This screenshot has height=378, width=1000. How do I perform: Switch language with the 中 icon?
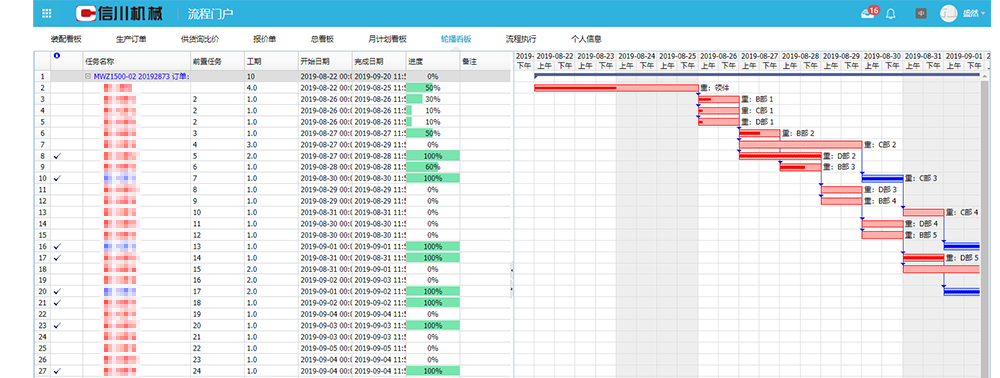tap(920, 13)
